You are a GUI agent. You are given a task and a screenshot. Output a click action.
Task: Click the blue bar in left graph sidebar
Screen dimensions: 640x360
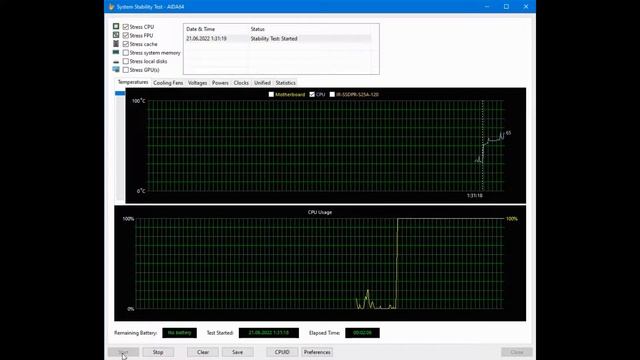coord(120,93)
